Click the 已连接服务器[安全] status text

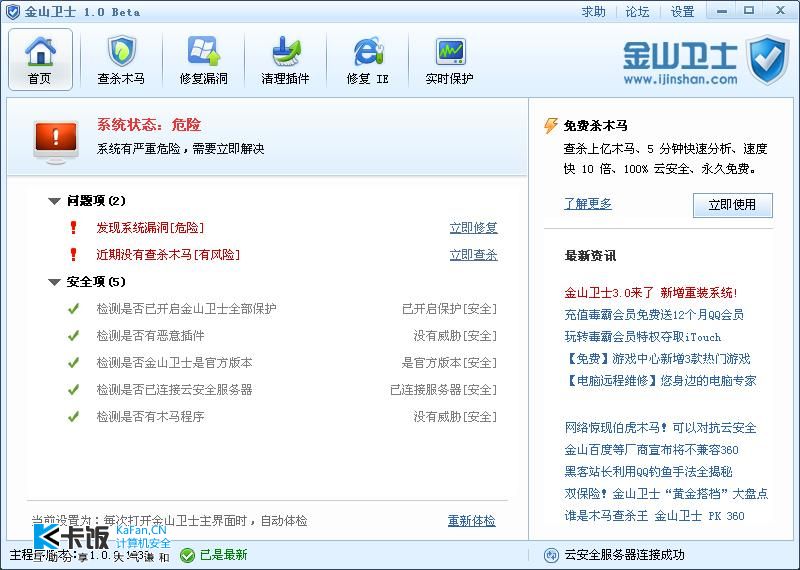click(x=443, y=389)
